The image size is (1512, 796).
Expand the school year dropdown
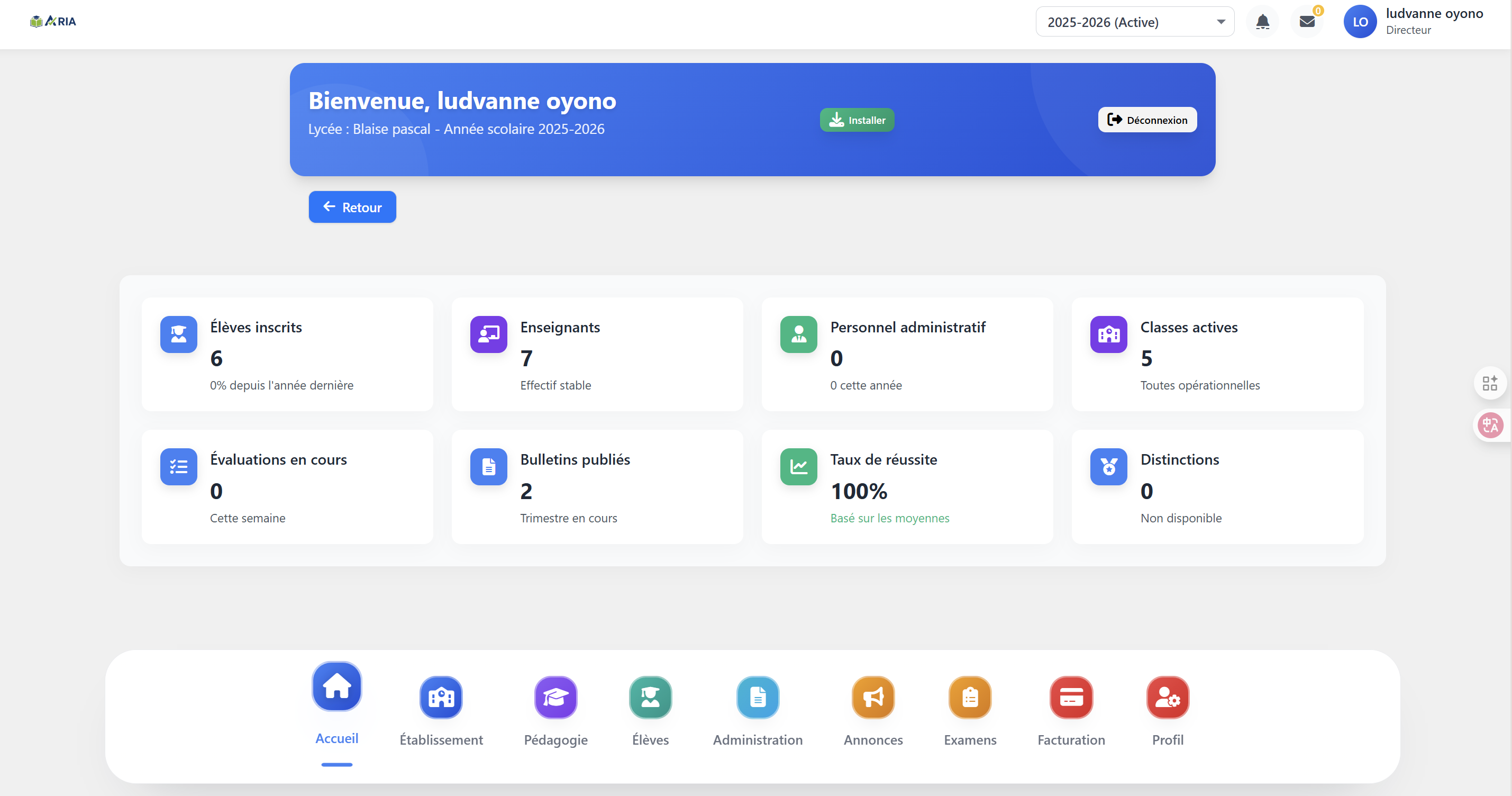tap(1135, 22)
